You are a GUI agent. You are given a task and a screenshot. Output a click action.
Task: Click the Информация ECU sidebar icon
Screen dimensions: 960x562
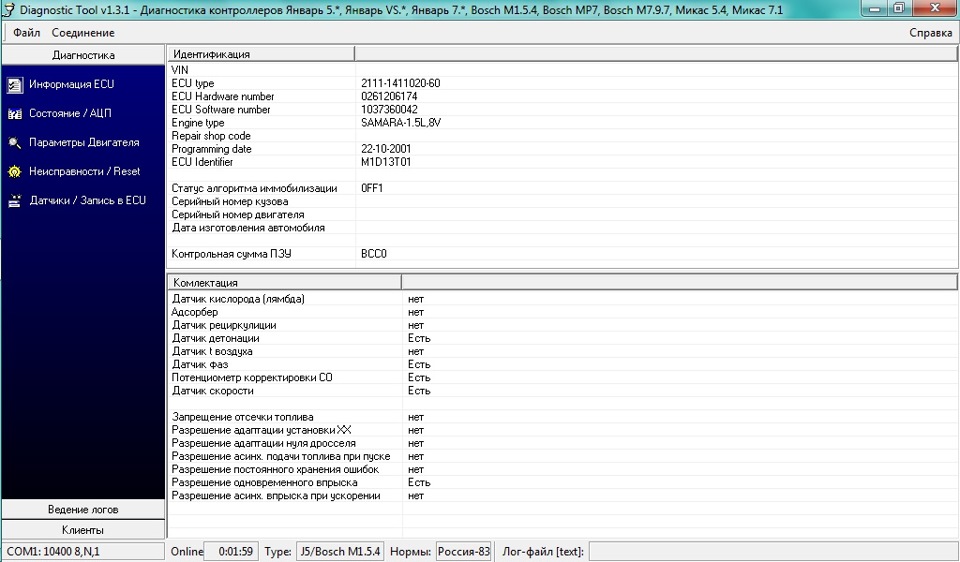pos(15,85)
